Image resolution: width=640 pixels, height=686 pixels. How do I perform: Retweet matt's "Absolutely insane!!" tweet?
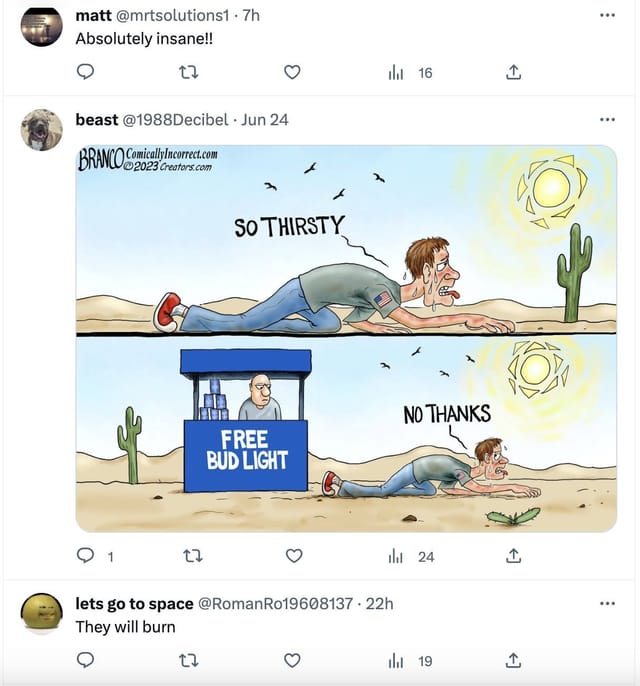coord(189,72)
